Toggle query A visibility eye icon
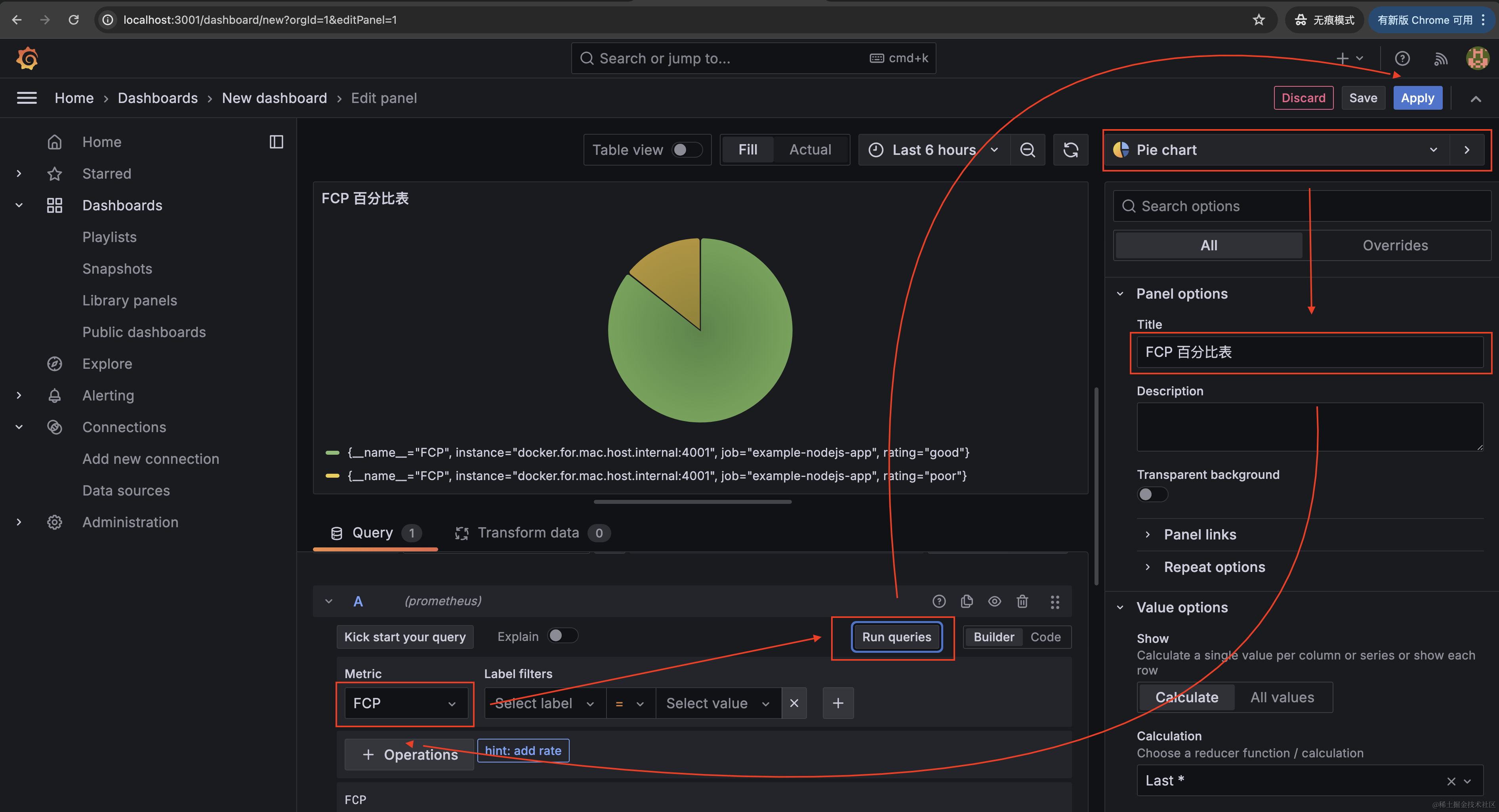Screen dimensions: 1499x812 click(x=994, y=601)
